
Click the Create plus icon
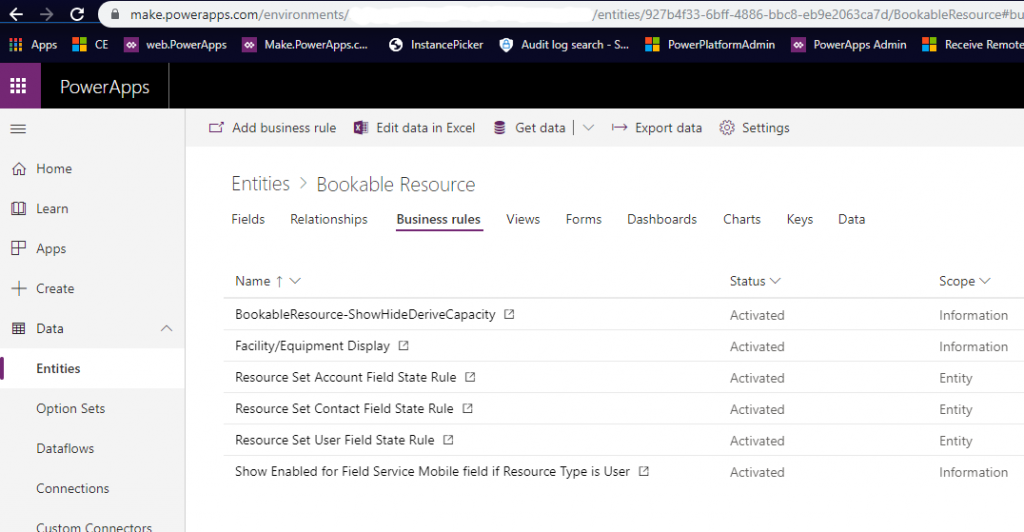(19, 288)
